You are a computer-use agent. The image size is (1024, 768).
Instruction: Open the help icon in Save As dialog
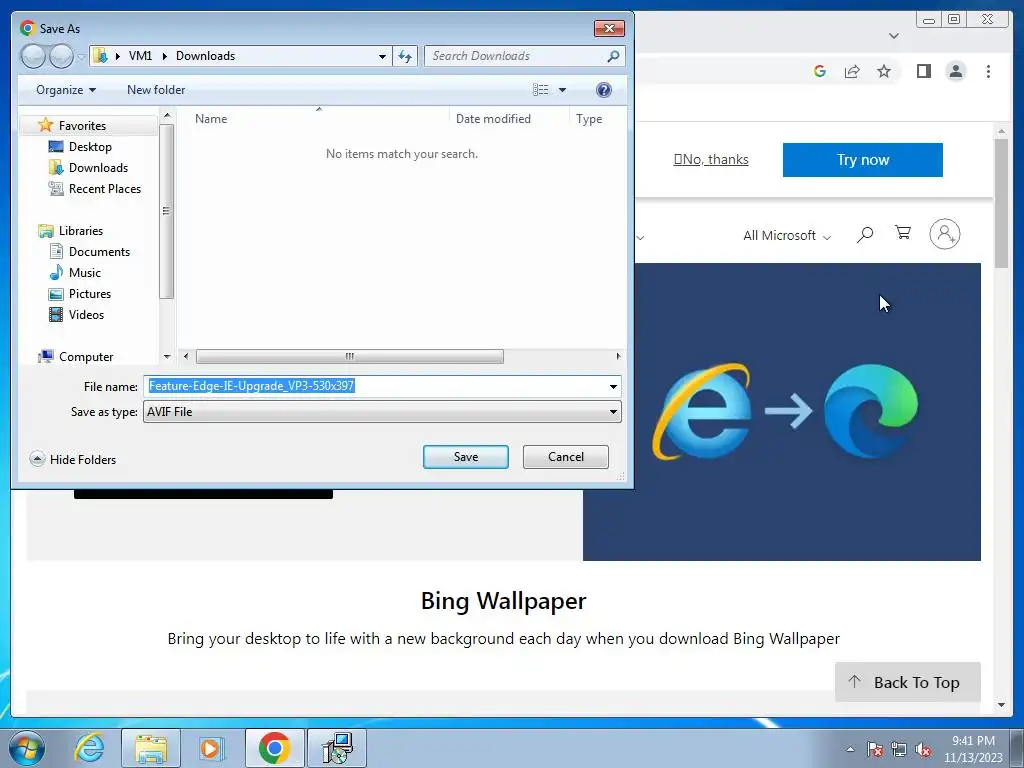604,89
